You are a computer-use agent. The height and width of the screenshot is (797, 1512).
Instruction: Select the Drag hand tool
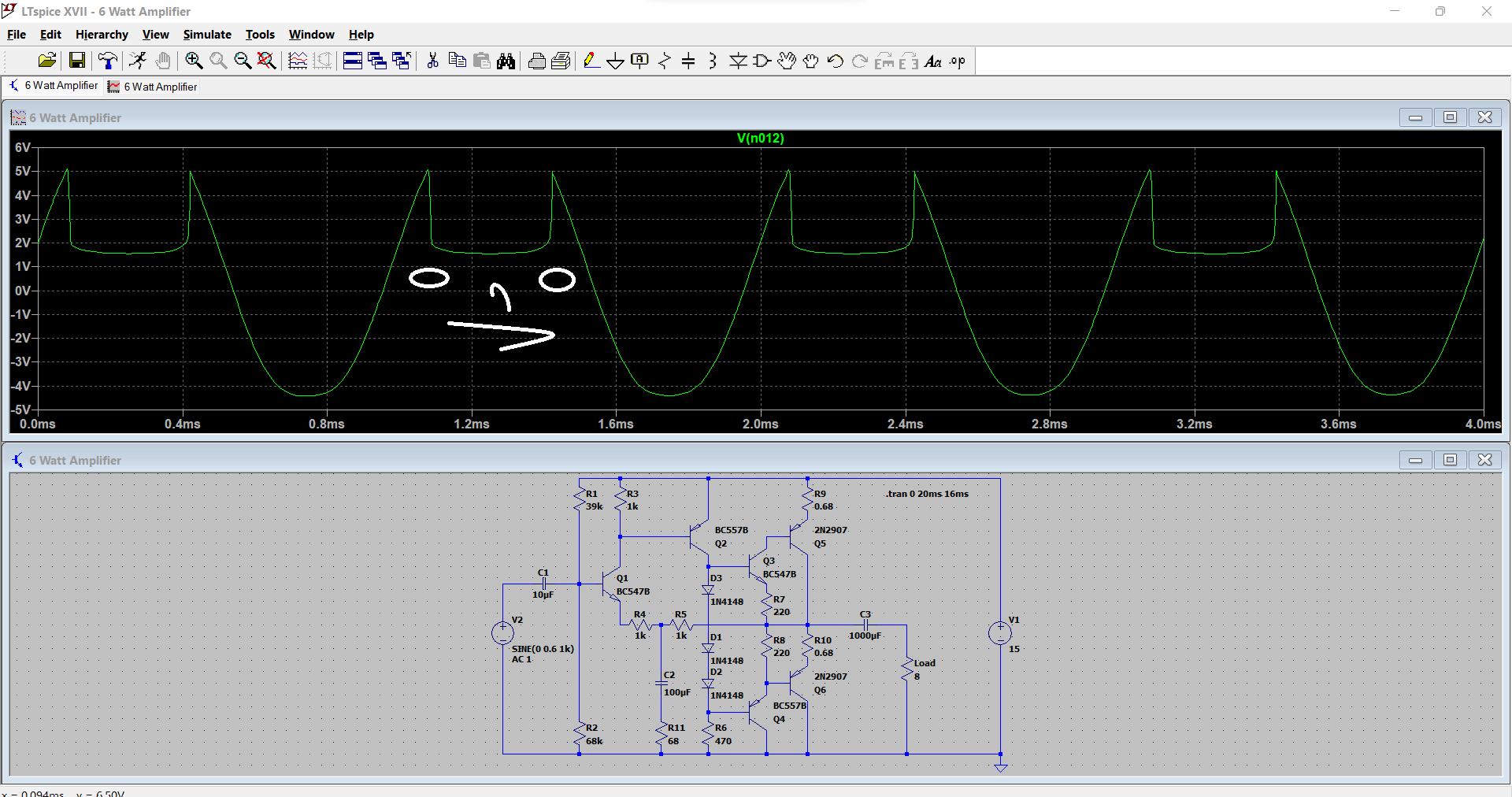[x=811, y=61]
